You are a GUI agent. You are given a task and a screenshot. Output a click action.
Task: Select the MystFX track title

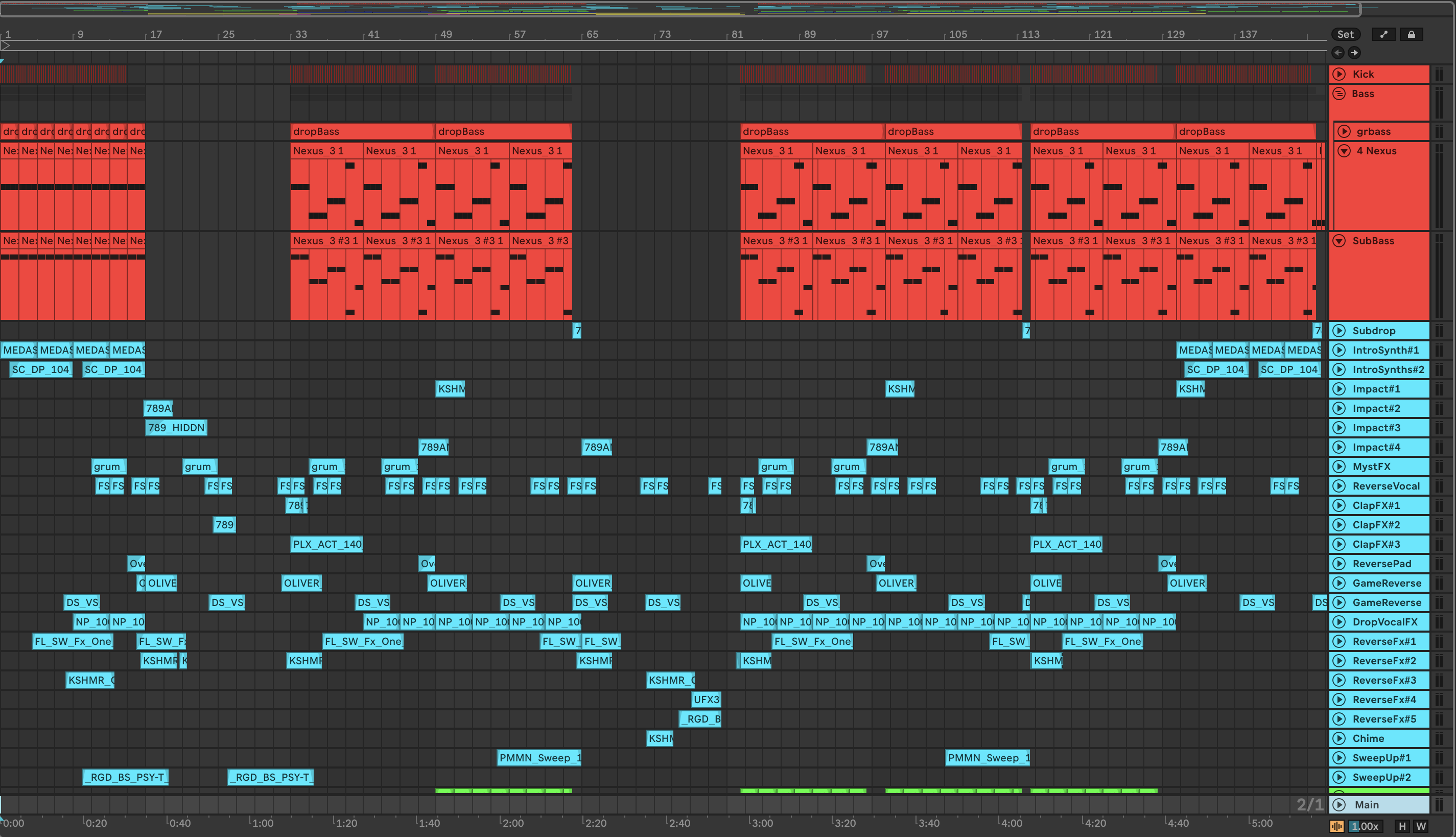1371,467
